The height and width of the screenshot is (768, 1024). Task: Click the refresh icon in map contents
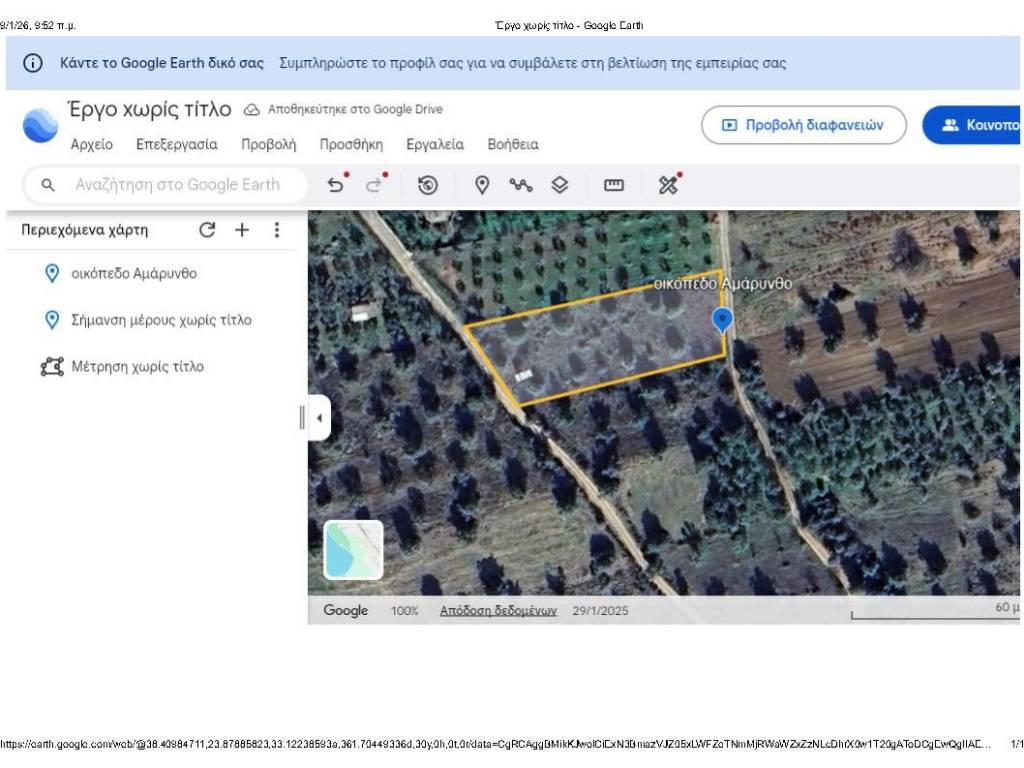coord(207,230)
